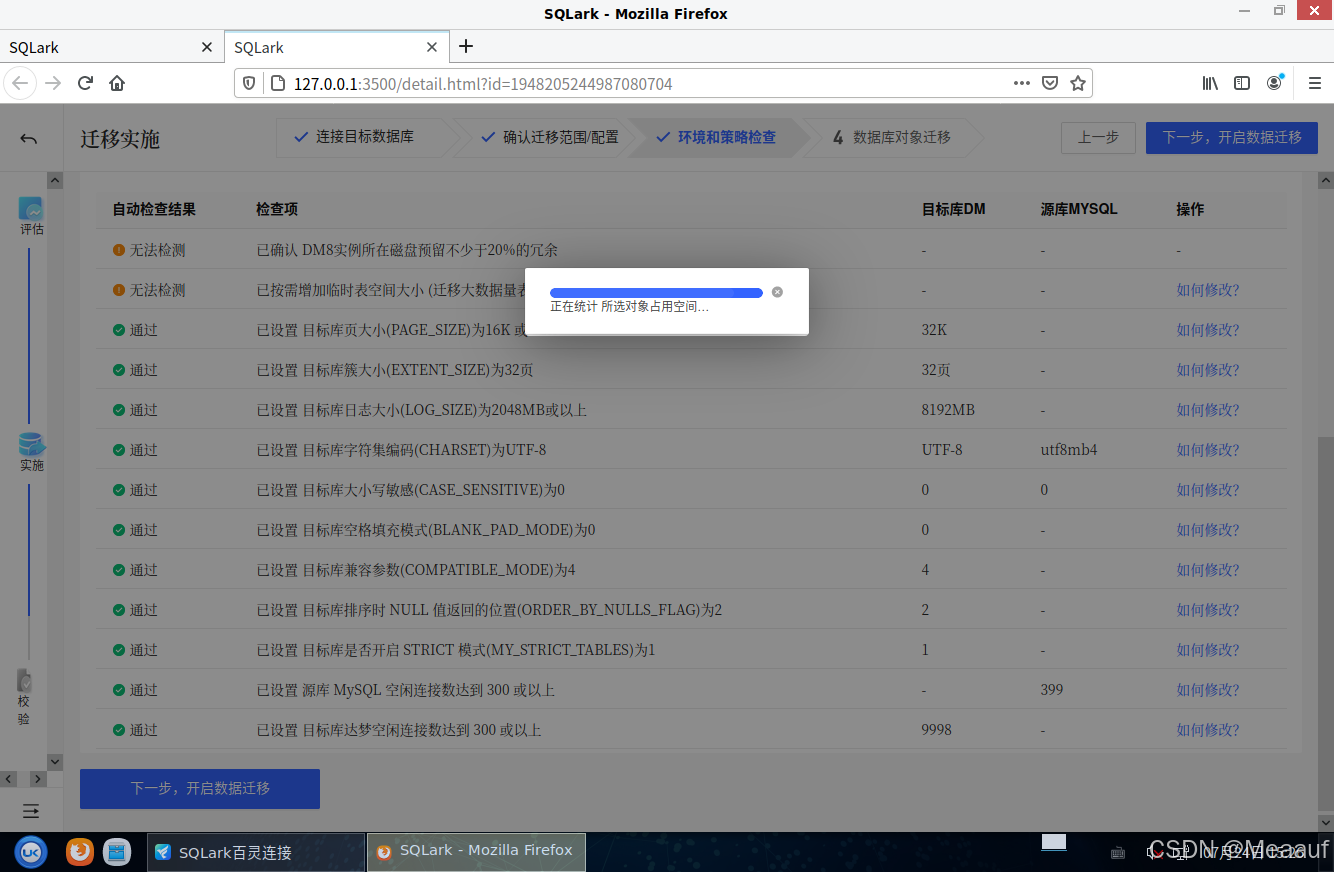Open 如何修改? for ORDER_BY_NULLS_FLAG row
1334x872 pixels.
[1207, 610]
